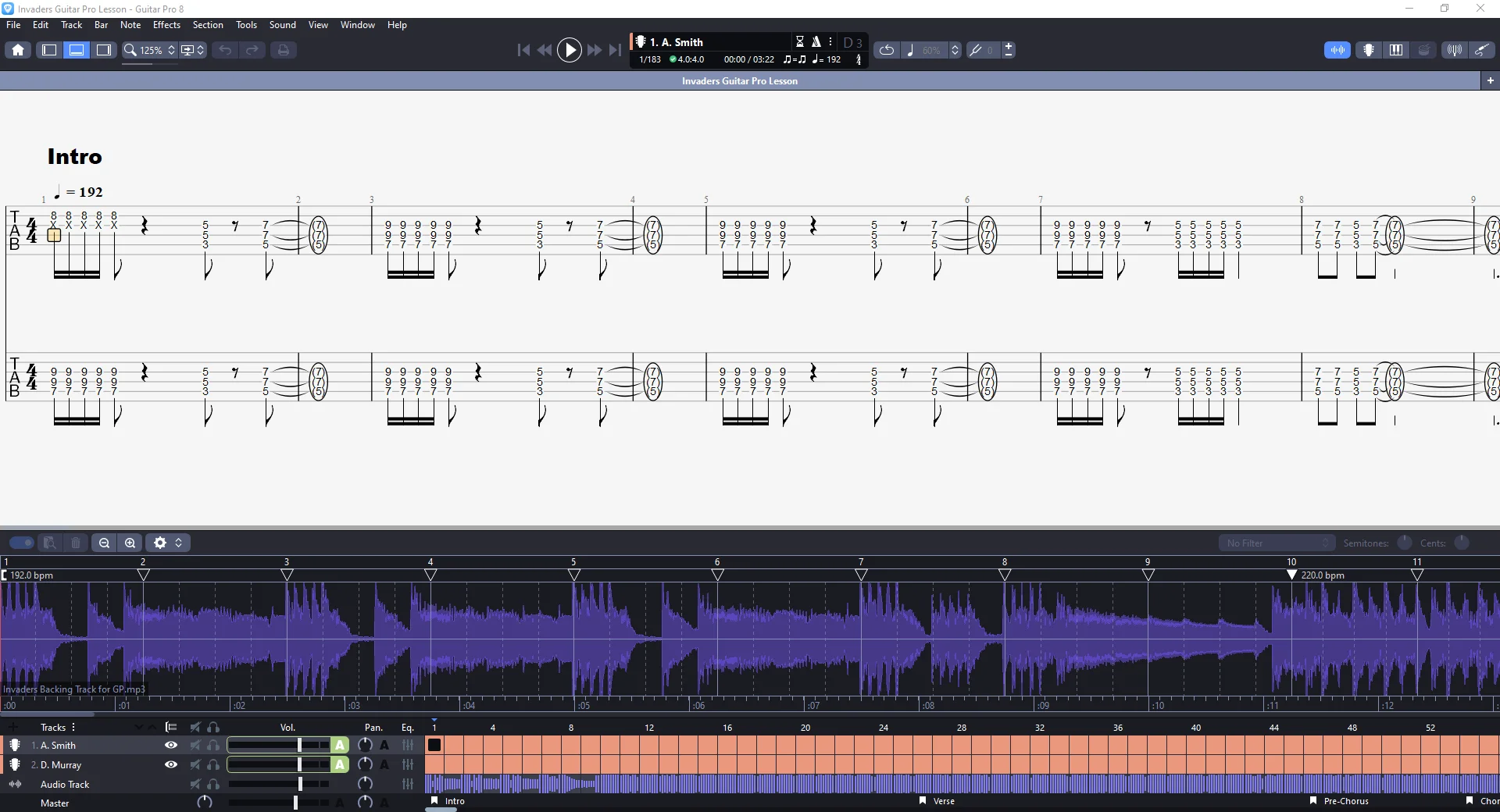
Task: Click the transpose plus/minus button
Action: click(1009, 50)
